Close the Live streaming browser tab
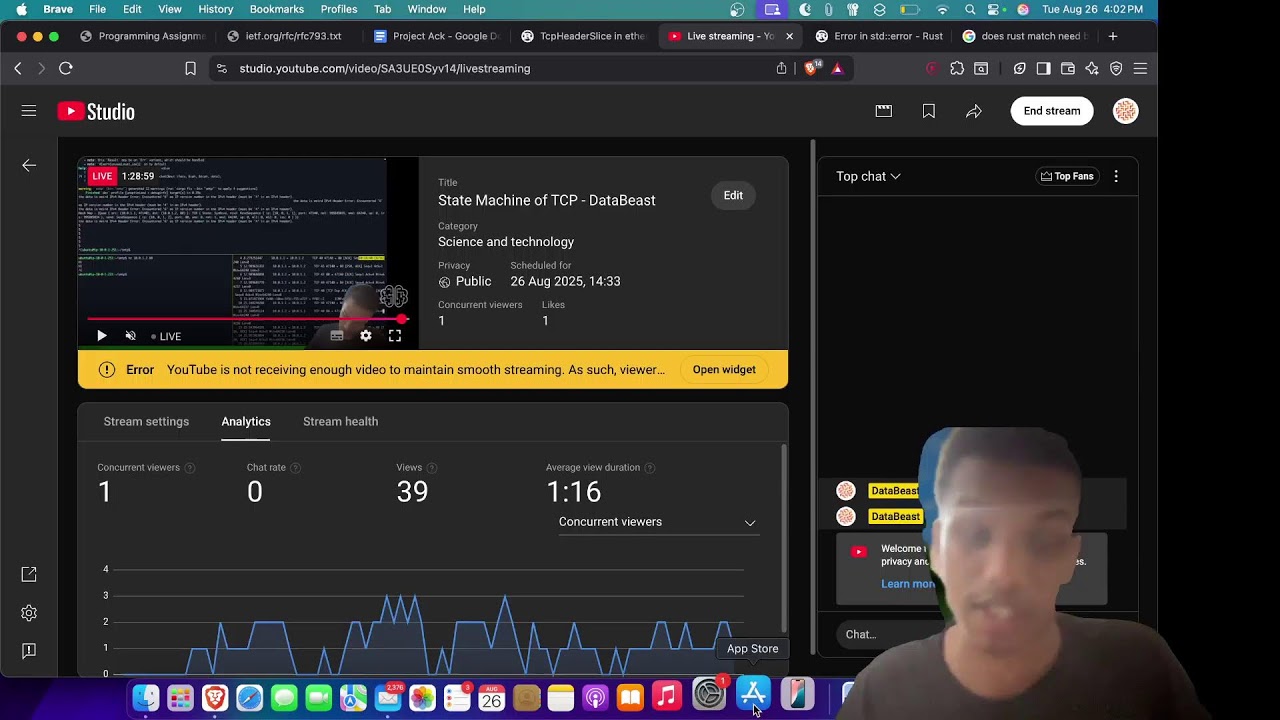 pyautogui.click(x=789, y=36)
